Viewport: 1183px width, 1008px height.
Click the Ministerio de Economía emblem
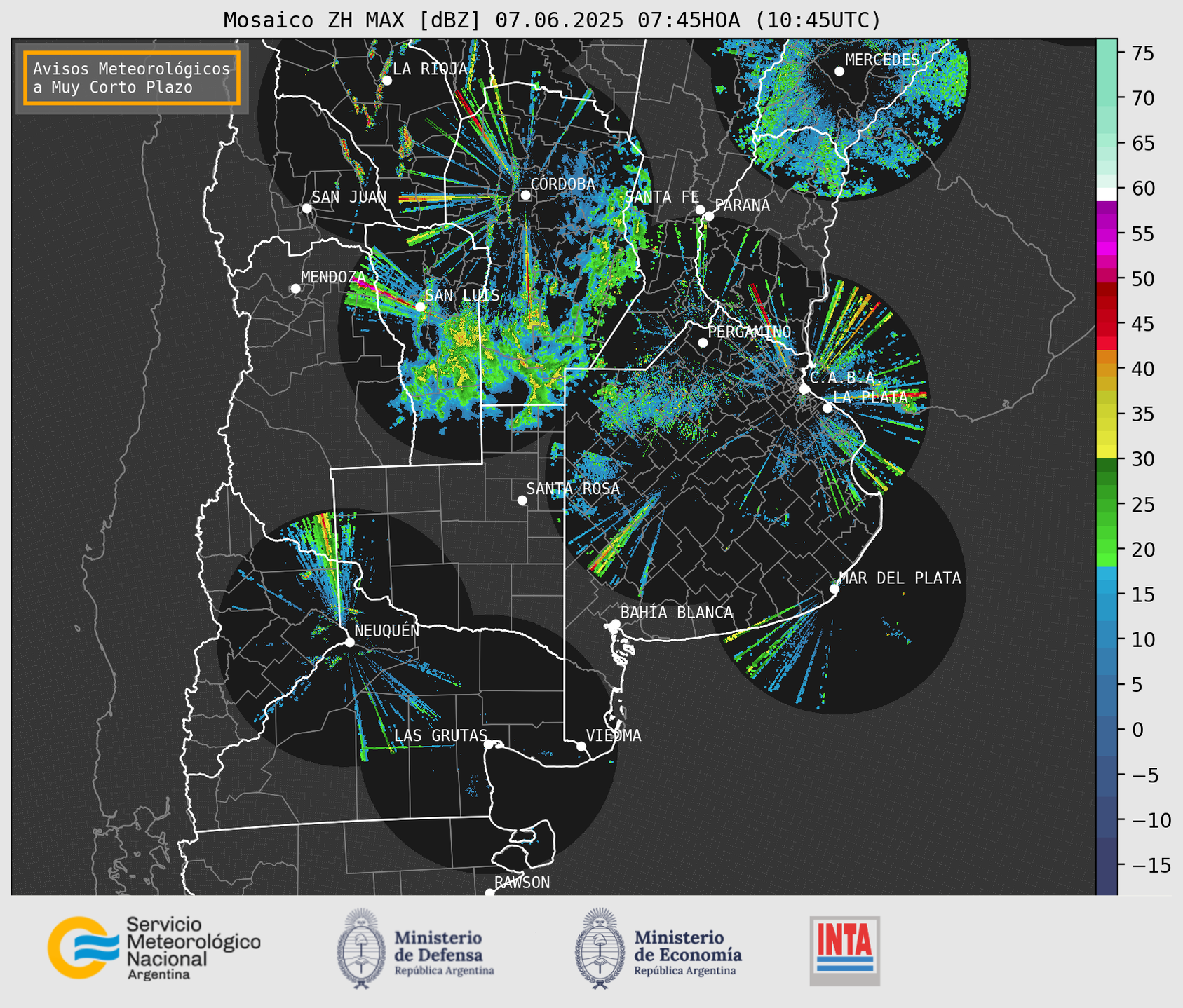pyautogui.click(x=600, y=948)
